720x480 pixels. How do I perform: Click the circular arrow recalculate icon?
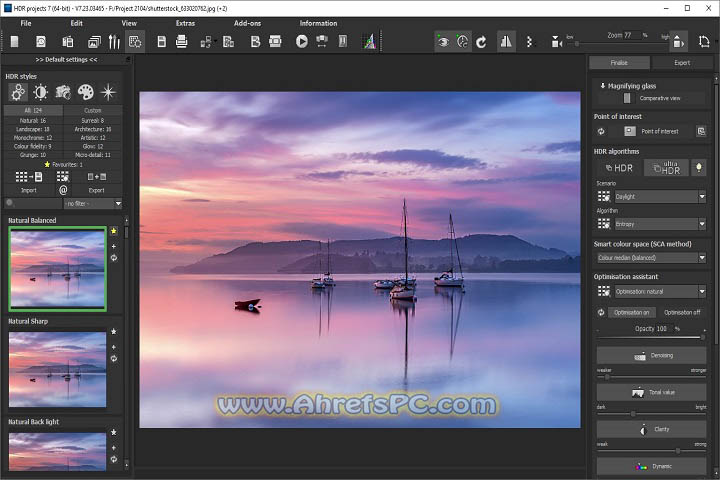(481, 42)
